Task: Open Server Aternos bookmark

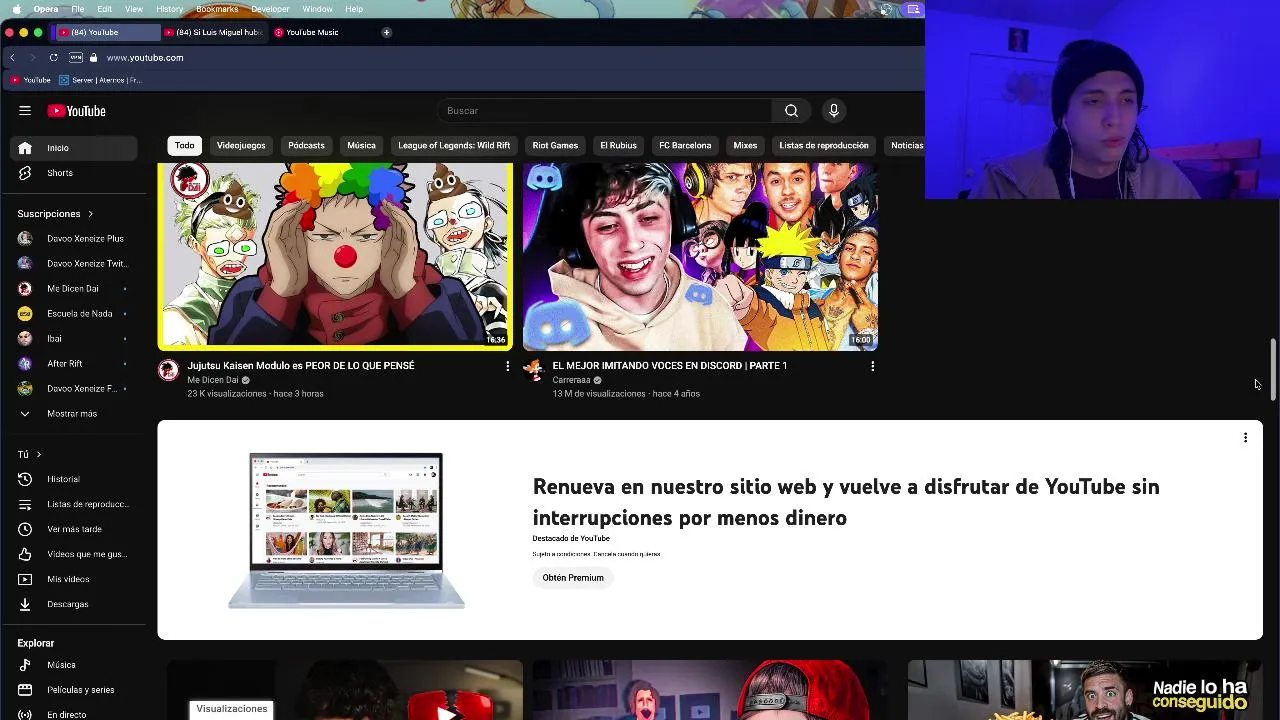Action: click(x=100, y=80)
